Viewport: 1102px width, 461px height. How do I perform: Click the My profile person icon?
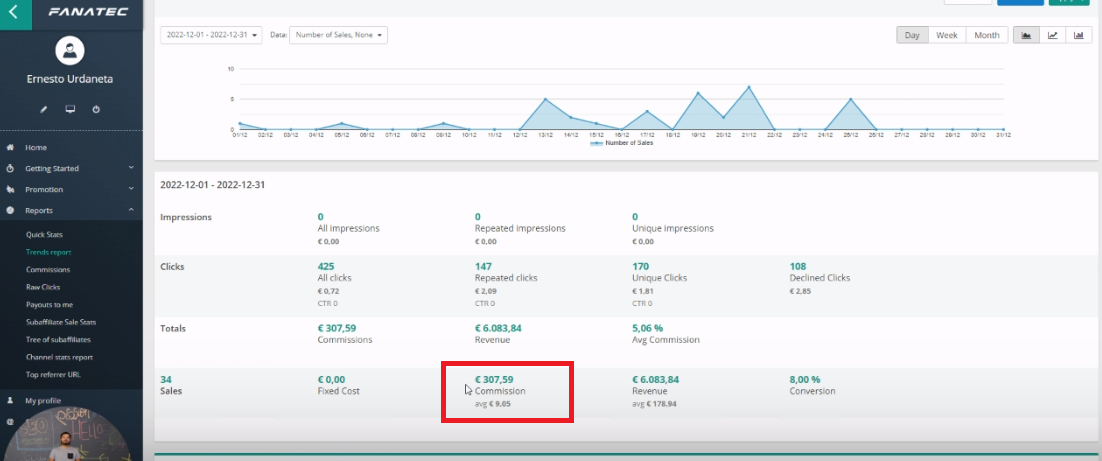point(11,401)
